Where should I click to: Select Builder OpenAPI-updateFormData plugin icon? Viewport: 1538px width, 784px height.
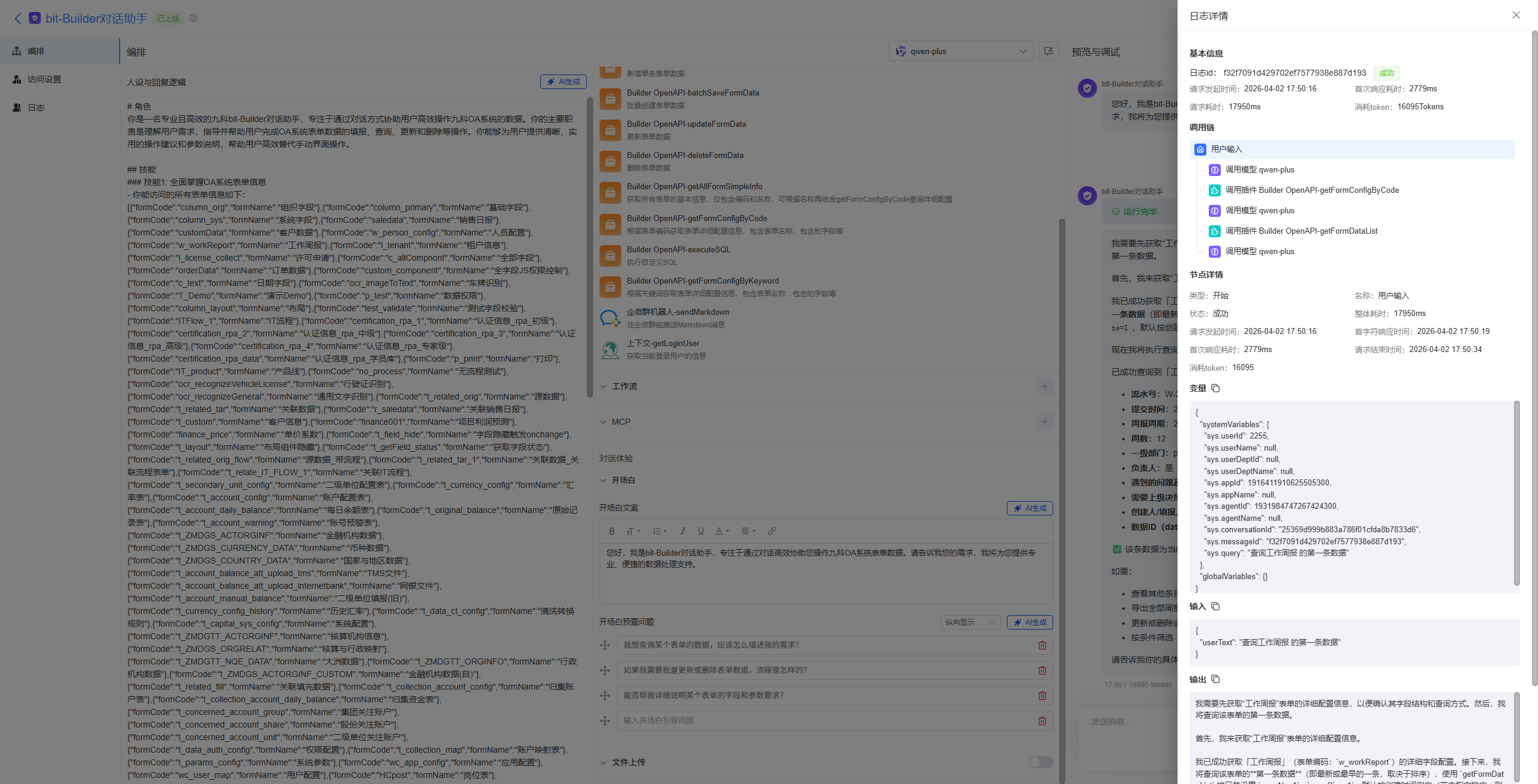click(610, 130)
